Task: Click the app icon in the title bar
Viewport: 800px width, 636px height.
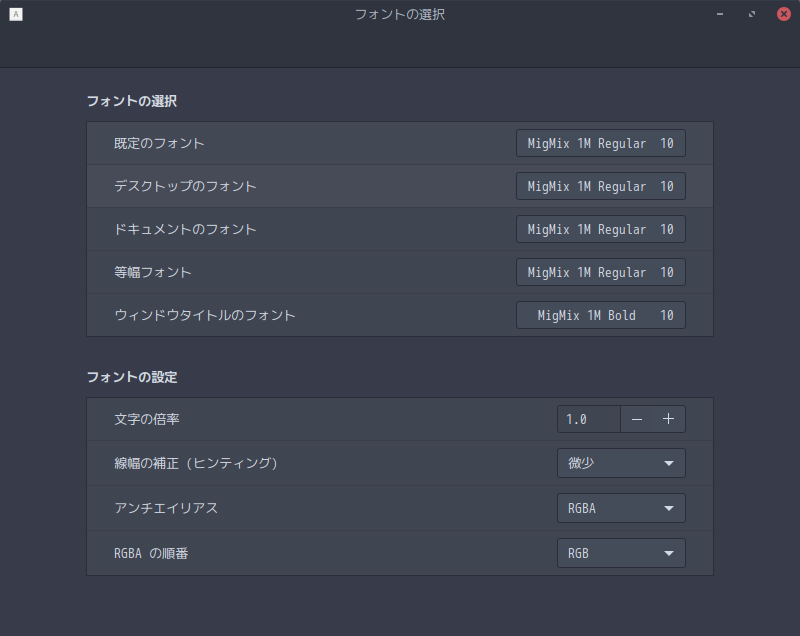Action: click(15, 15)
